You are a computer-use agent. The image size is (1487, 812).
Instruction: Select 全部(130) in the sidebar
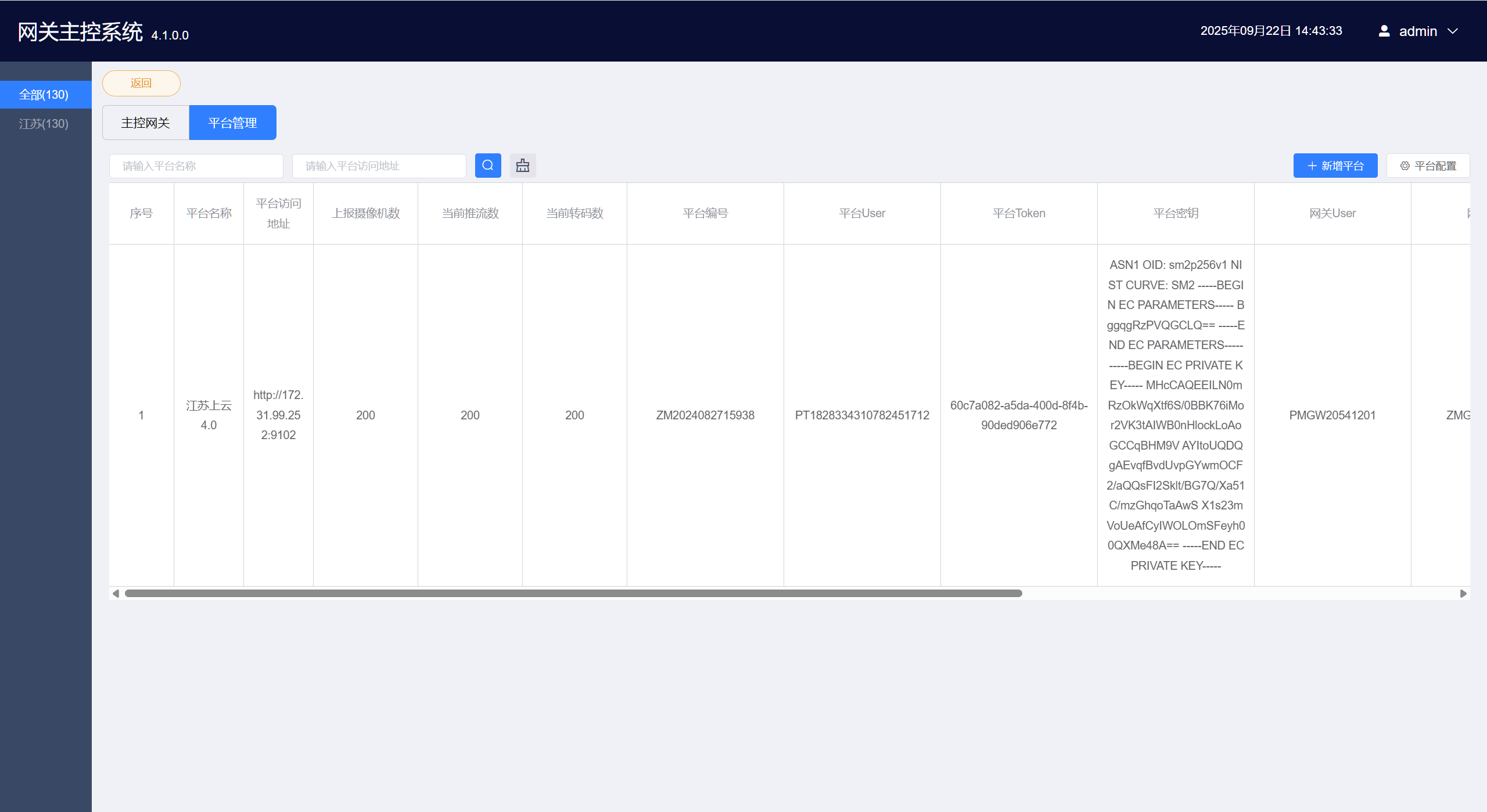click(x=46, y=95)
